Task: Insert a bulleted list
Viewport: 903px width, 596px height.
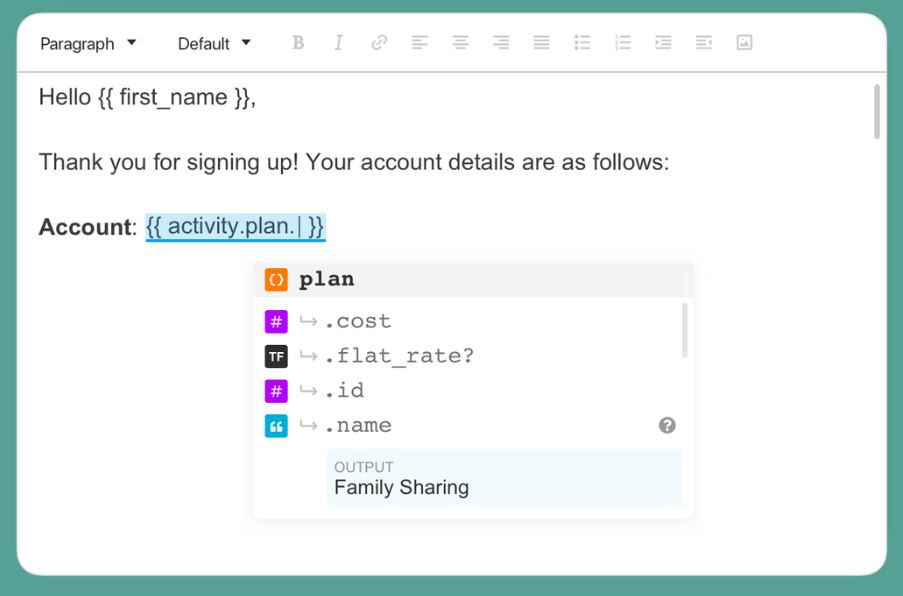Action: [582, 43]
